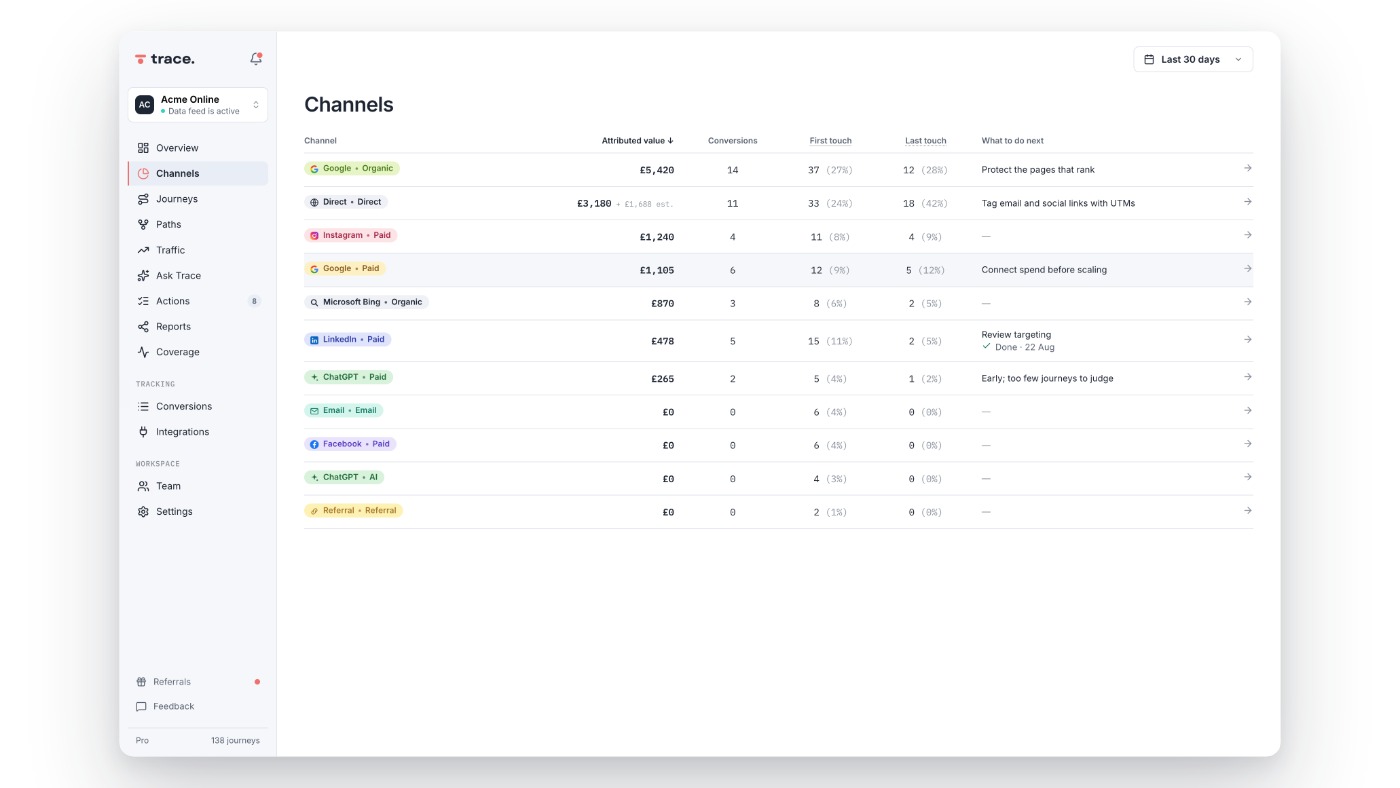The image size is (1400, 788).
Task: Select the Google Organic channel tag
Action: click(352, 168)
